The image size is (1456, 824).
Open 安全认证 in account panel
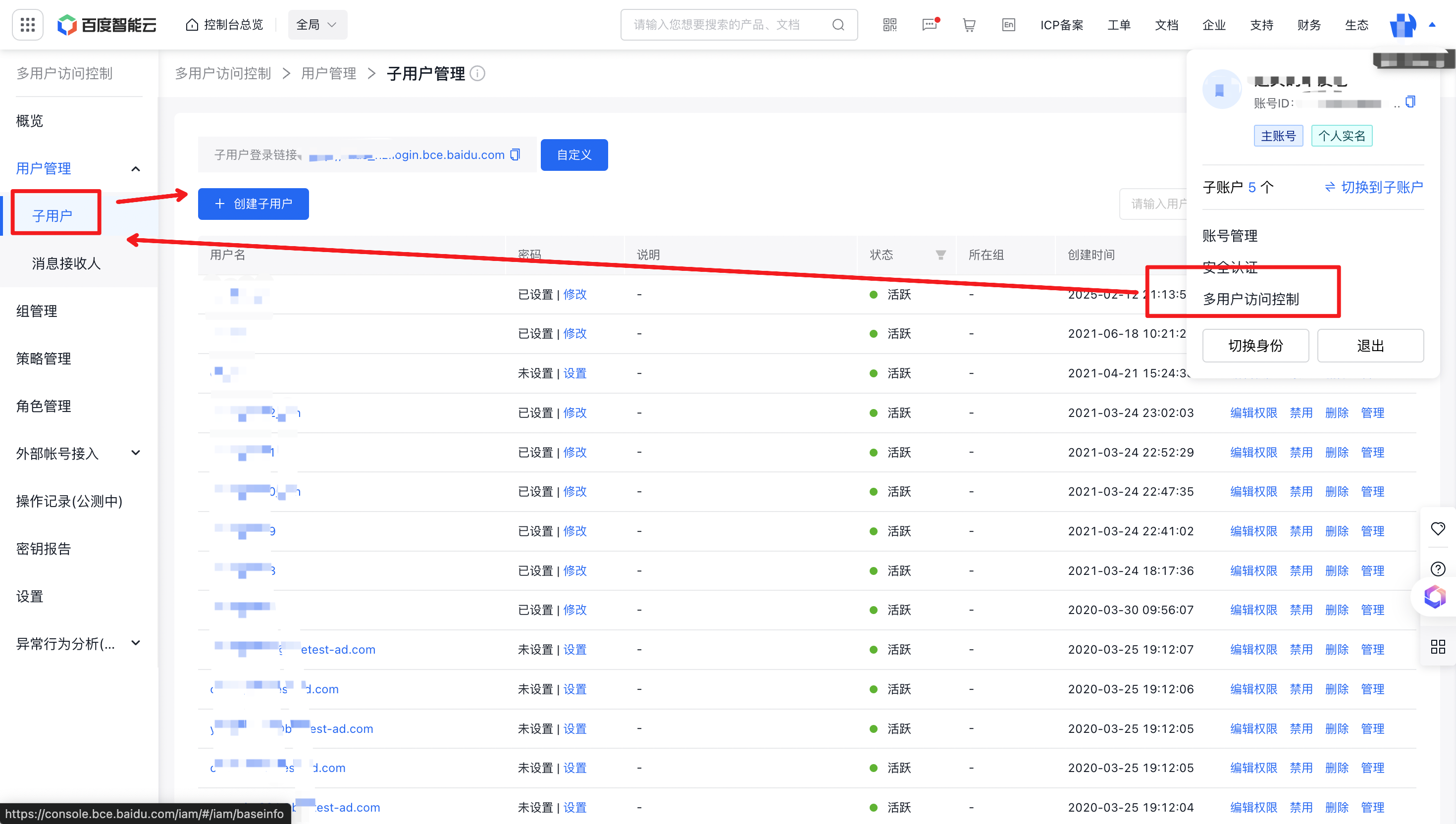pos(1230,267)
